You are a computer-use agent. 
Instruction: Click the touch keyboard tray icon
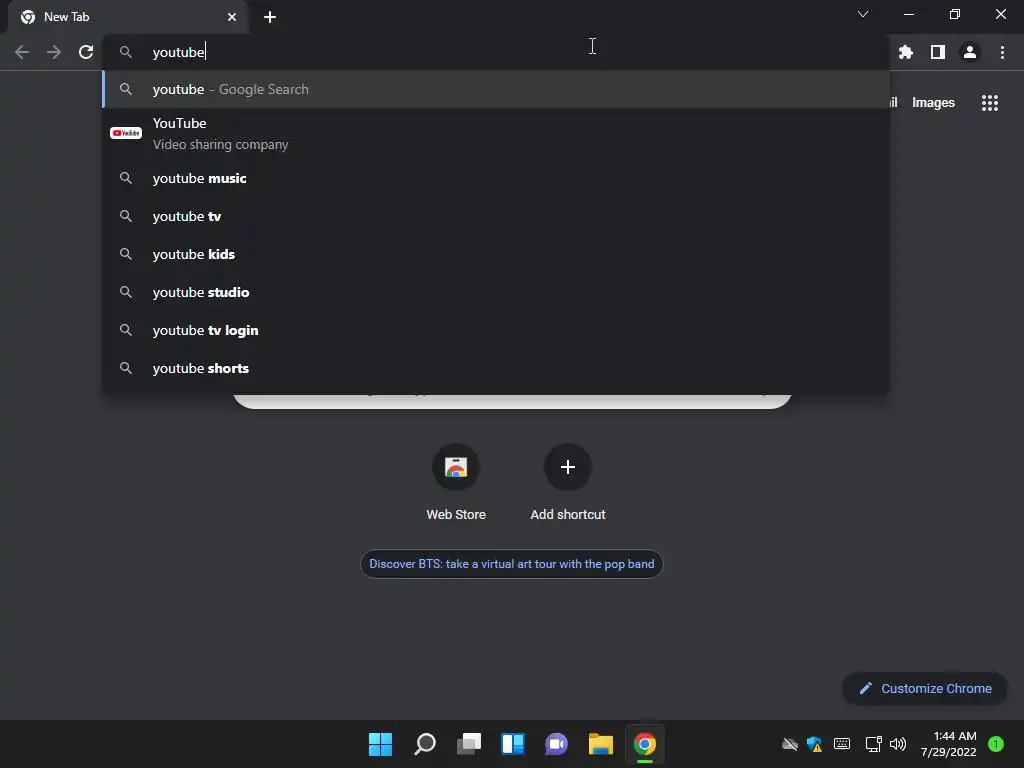(842, 744)
